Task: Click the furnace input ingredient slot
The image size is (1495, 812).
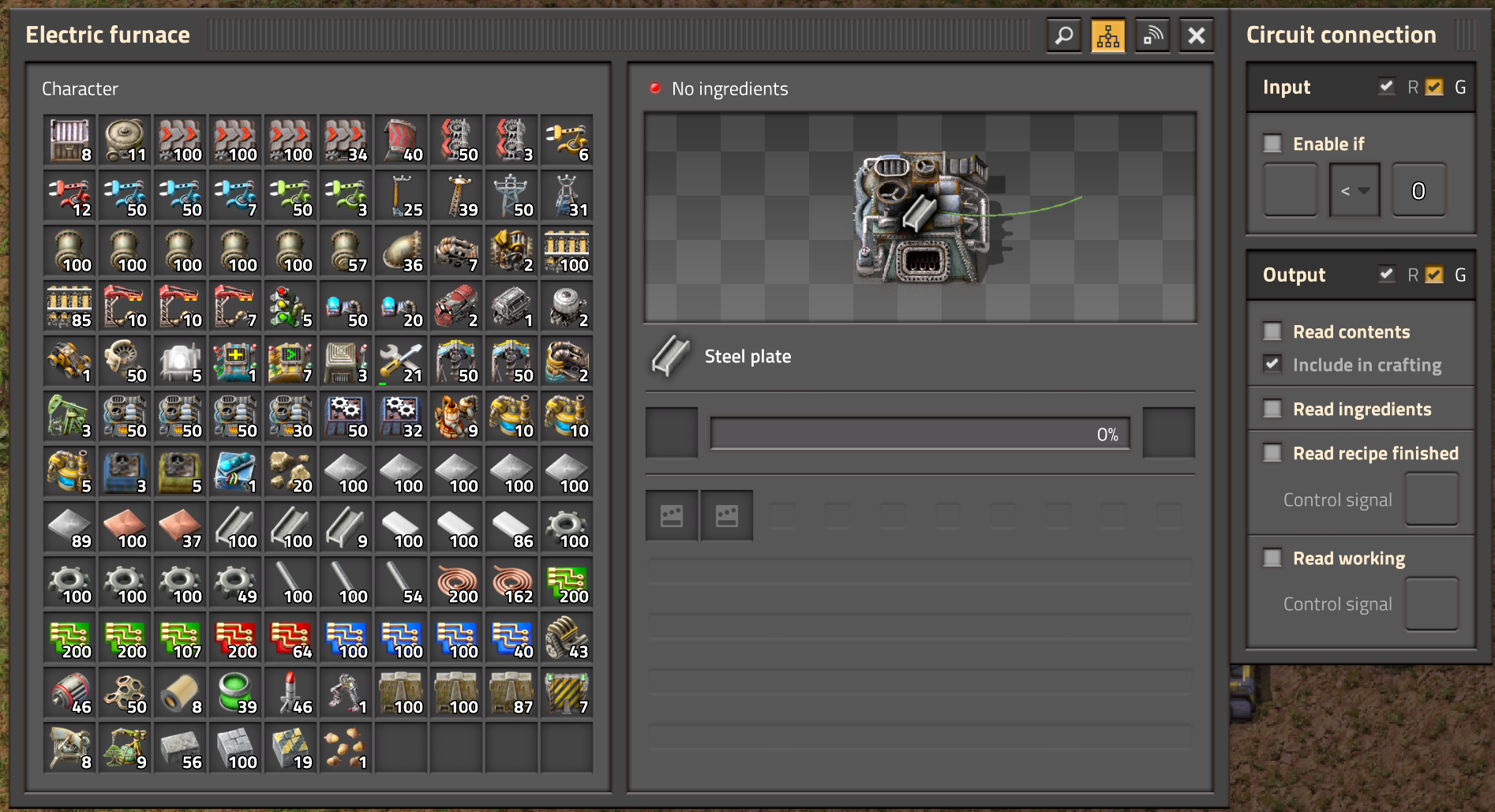Action: pos(672,432)
